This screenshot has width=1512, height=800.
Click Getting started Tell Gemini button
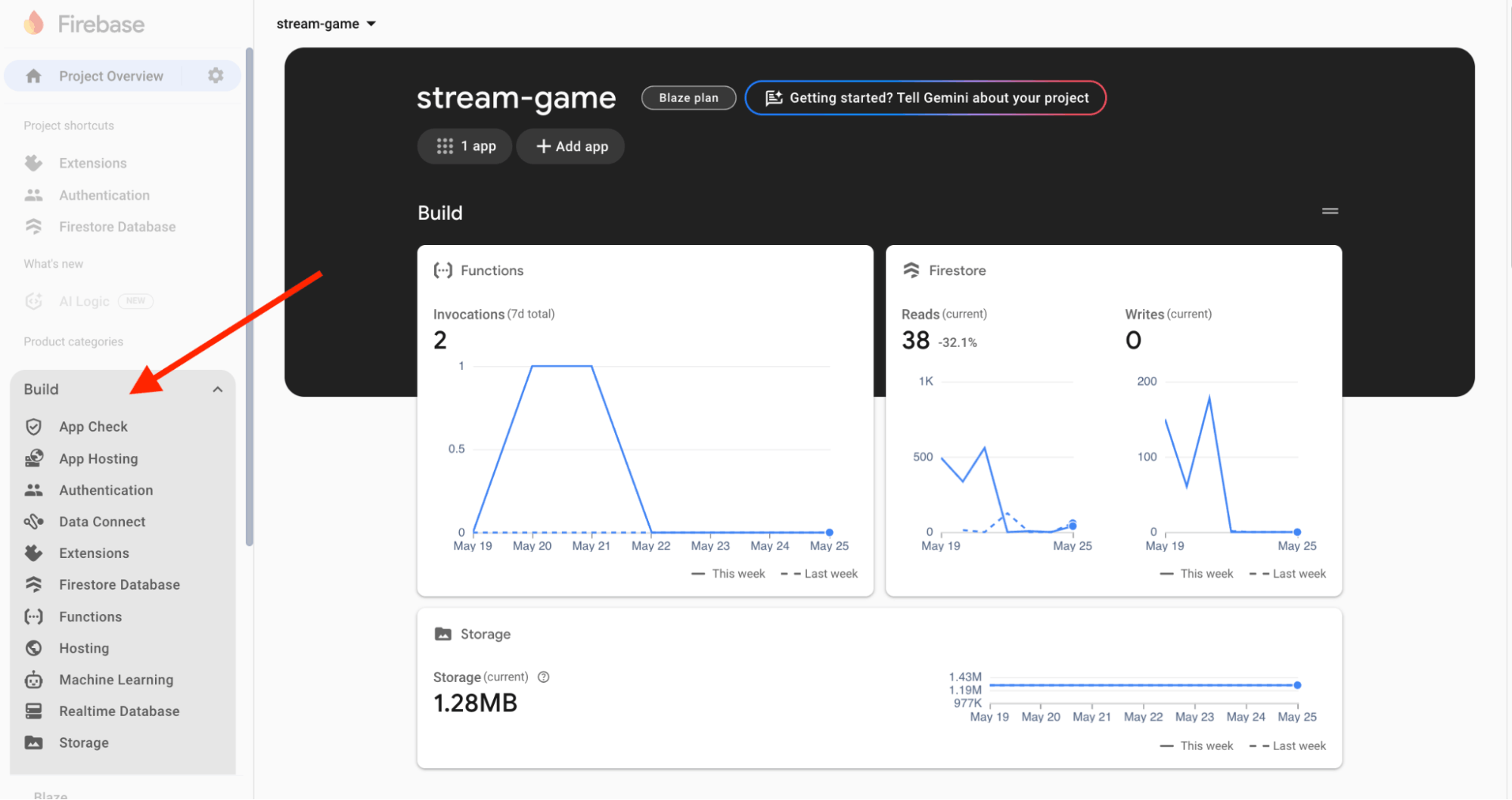tap(925, 98)
